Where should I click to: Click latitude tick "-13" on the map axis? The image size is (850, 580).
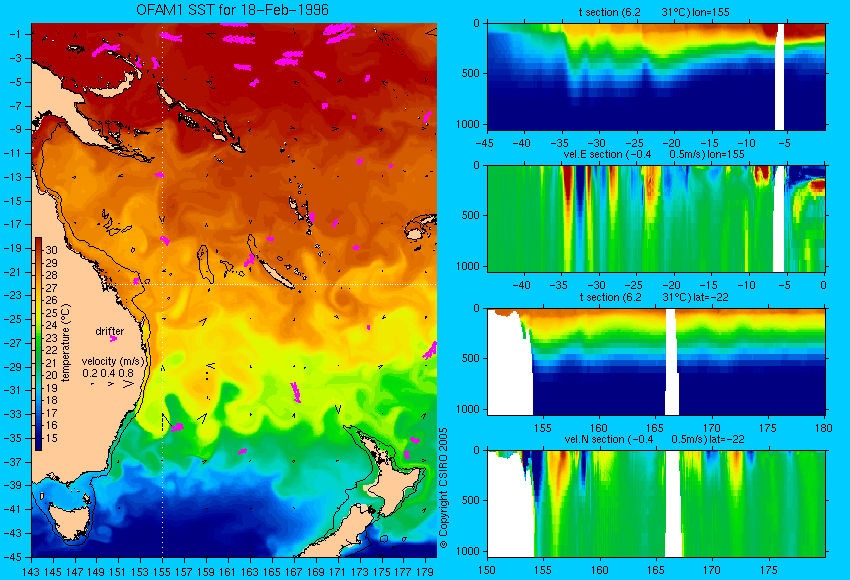pos(13,177)
